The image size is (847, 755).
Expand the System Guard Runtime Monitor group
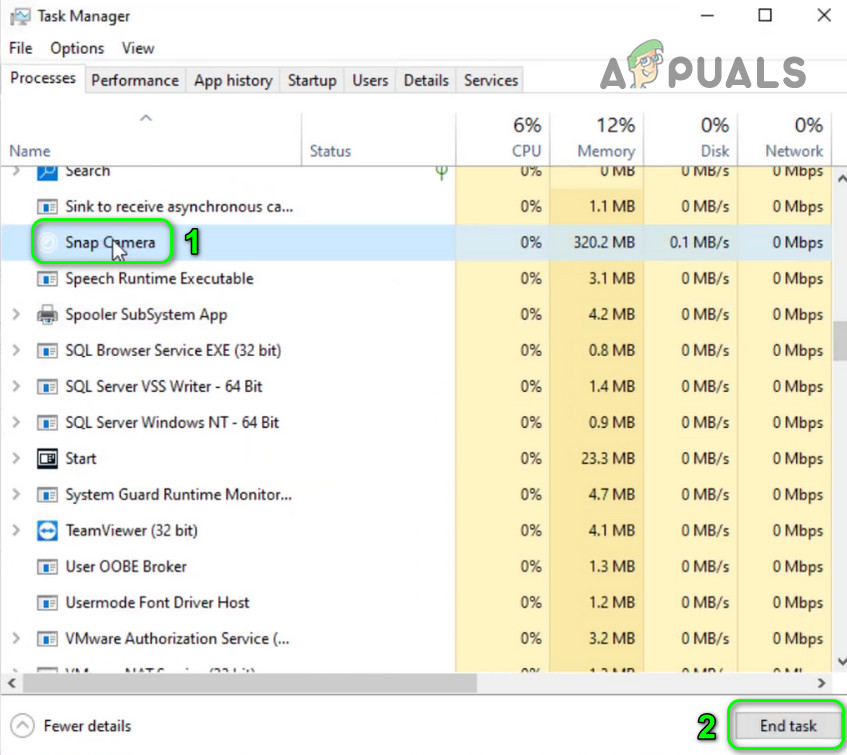pos(16,495)
